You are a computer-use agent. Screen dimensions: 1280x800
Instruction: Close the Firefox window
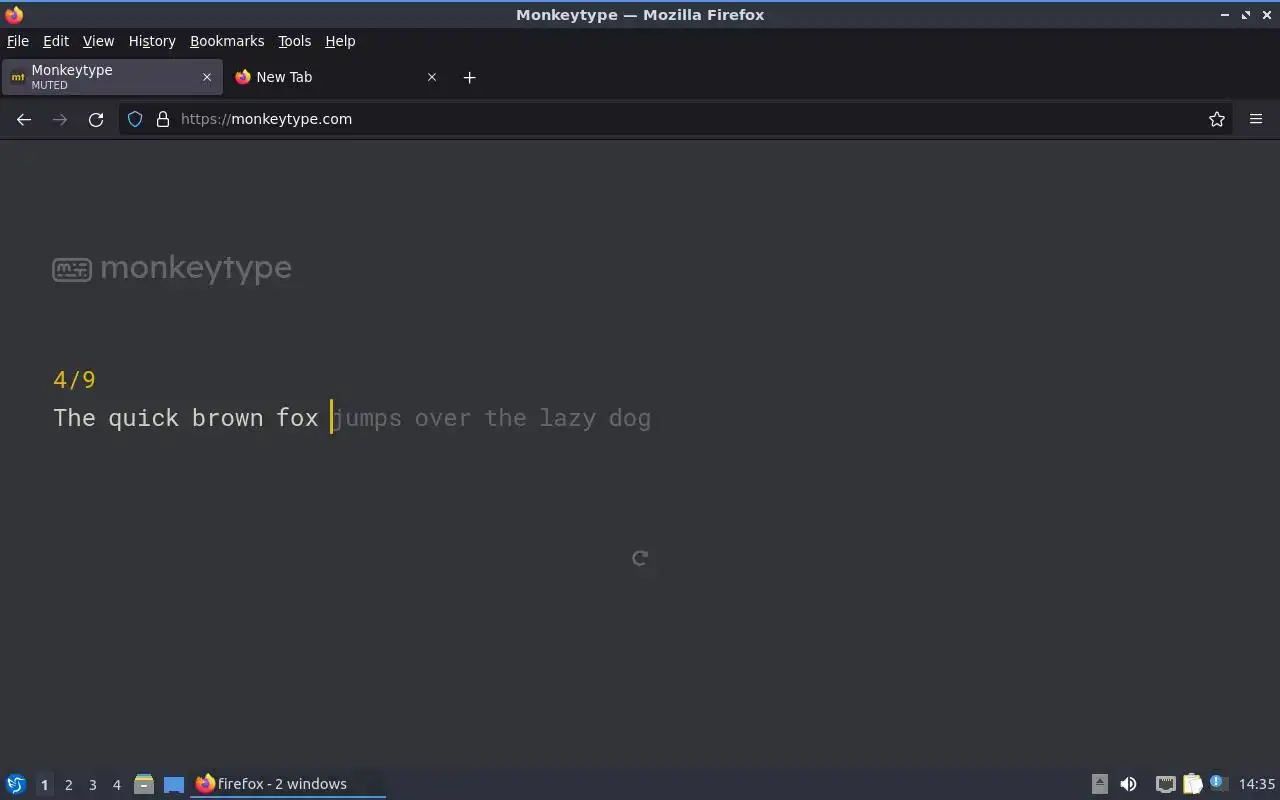(1267, 15)
